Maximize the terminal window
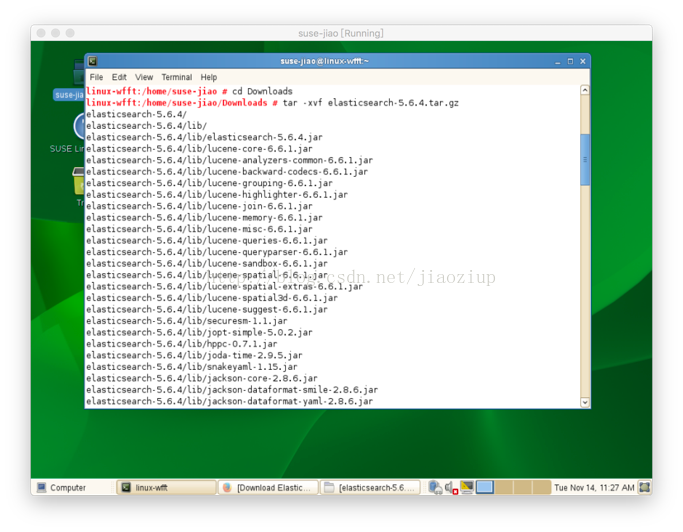Image resolution: width=683 pixels, height=532 pixels. [570, 61]
